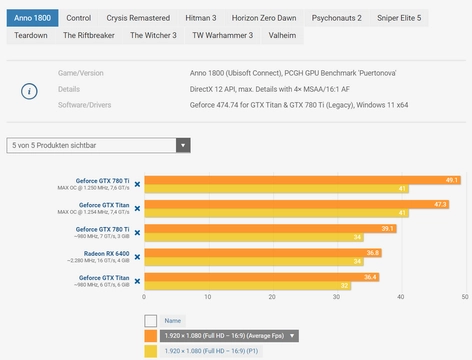
Task: Click Geforce GTX 780 Ti MAX OC label
Action: click(102, 181)
